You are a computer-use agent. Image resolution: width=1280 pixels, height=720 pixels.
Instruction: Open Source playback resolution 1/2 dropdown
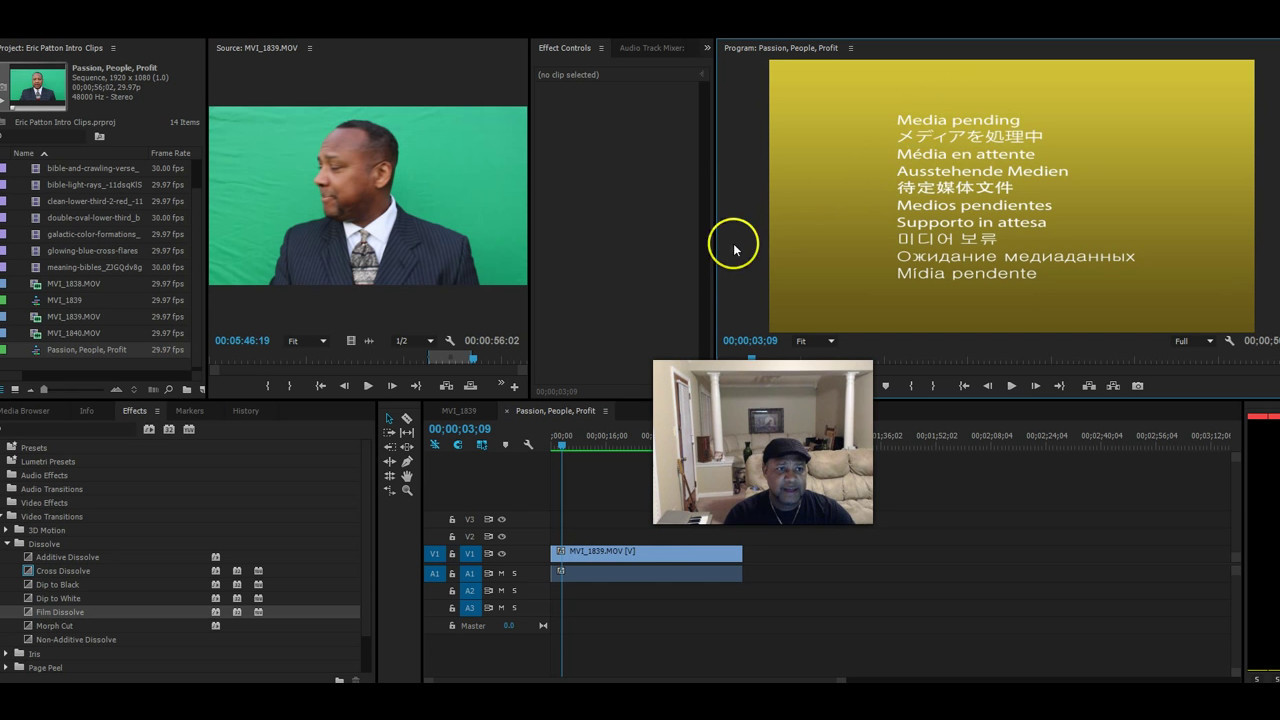click(x=414, y=341)
